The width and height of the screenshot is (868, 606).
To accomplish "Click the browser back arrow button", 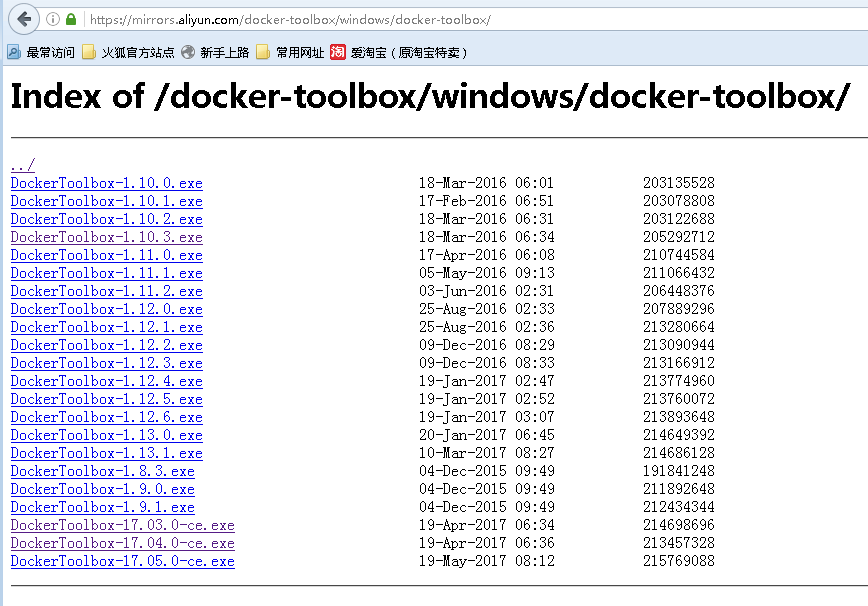I will coord(24,19).
